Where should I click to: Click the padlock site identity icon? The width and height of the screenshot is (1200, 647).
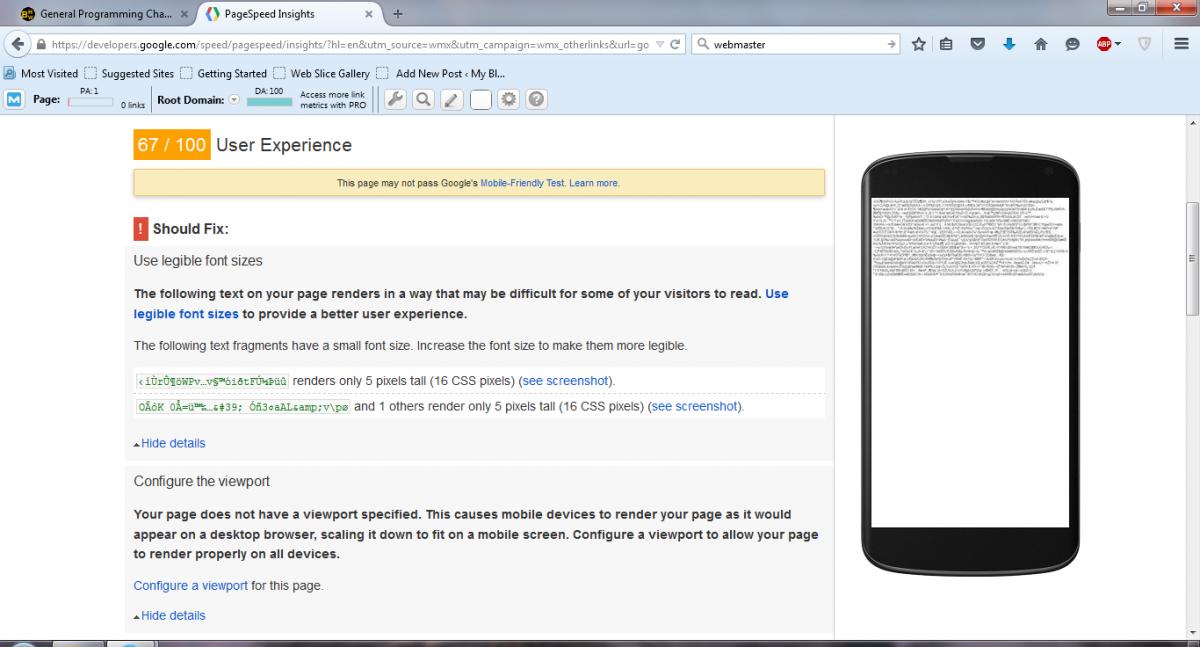41,45
